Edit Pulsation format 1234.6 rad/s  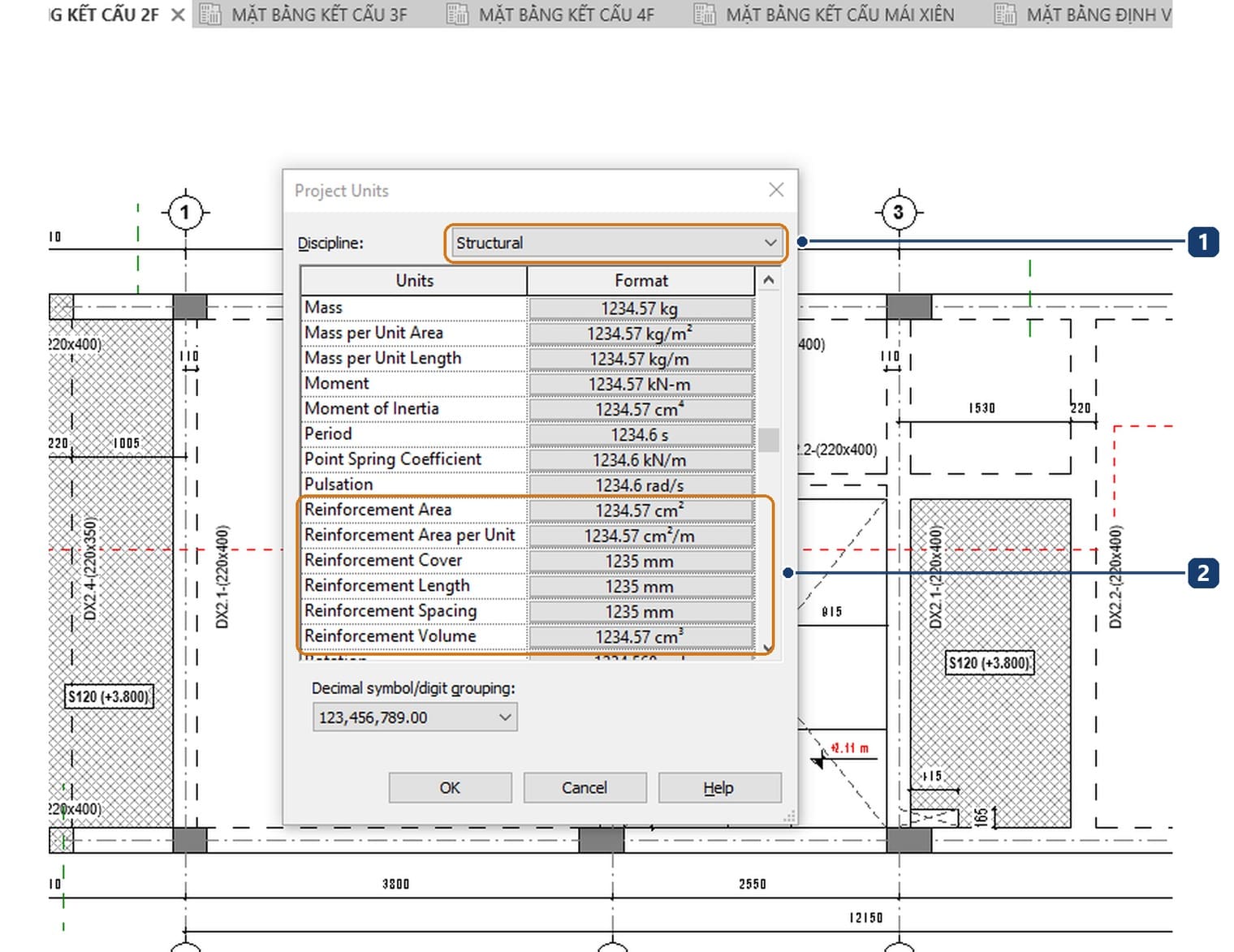pos(641,485)
